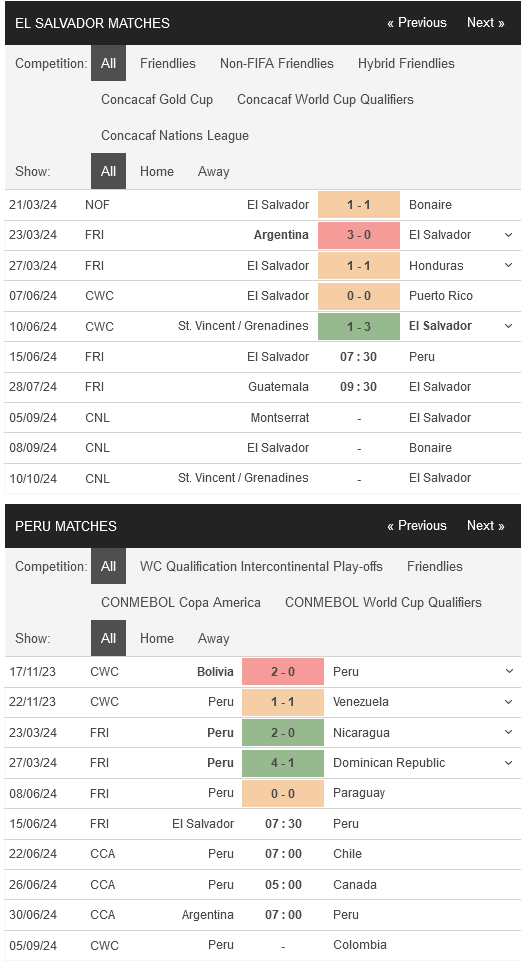Expand Bolivia vs Peru match details

(x=508, y=671)
